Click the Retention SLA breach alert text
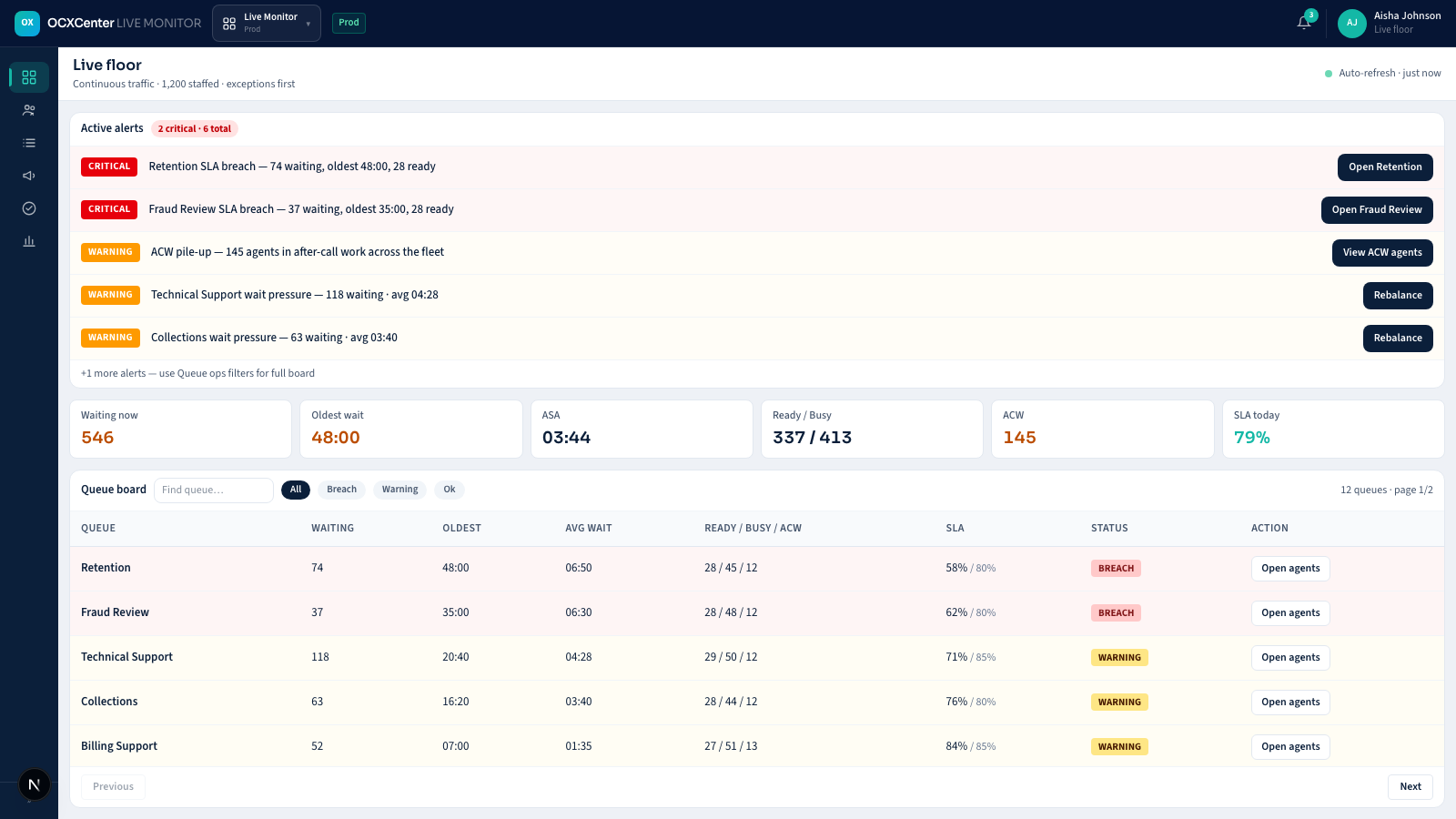 coord(292,167)
